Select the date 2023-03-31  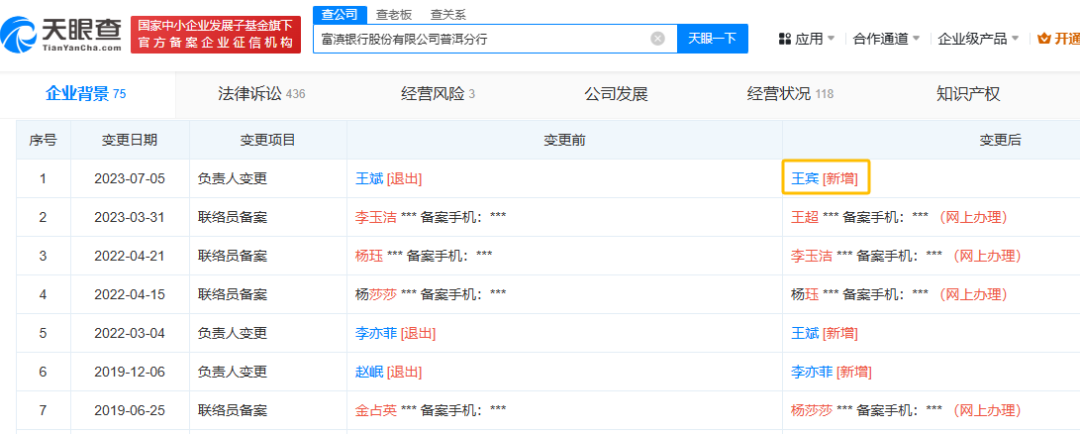point(129,217)
